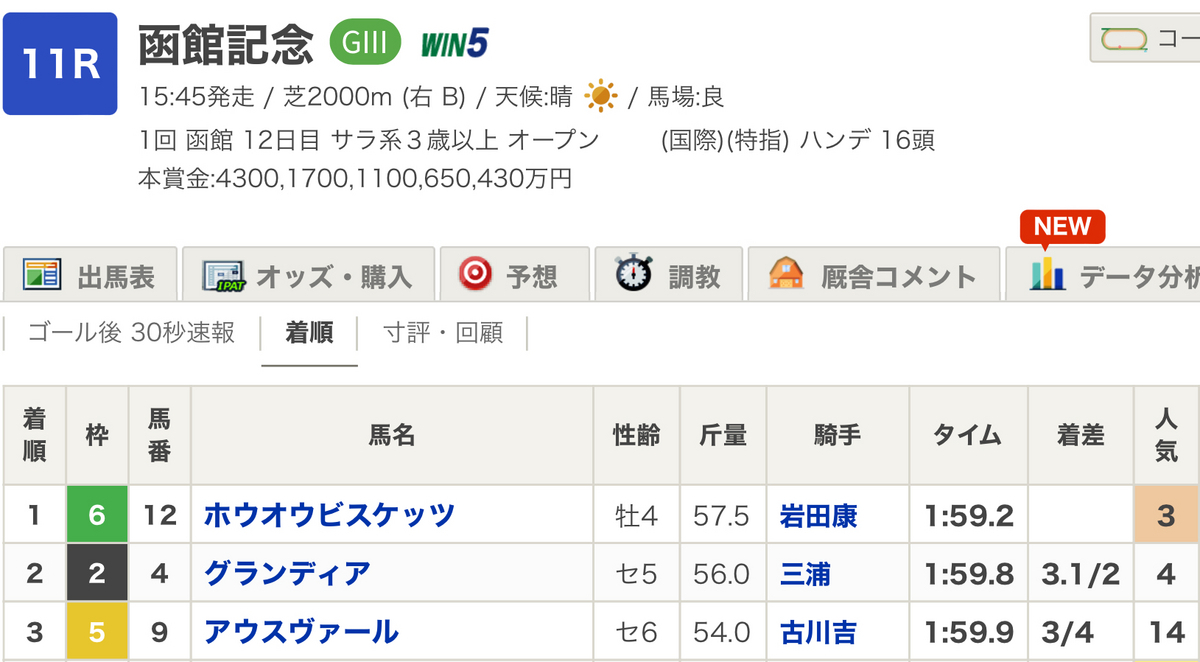Click the barn 厩舎コメント icon
The height and width of the screenshot is (662, 1200).
click(786, 274)
